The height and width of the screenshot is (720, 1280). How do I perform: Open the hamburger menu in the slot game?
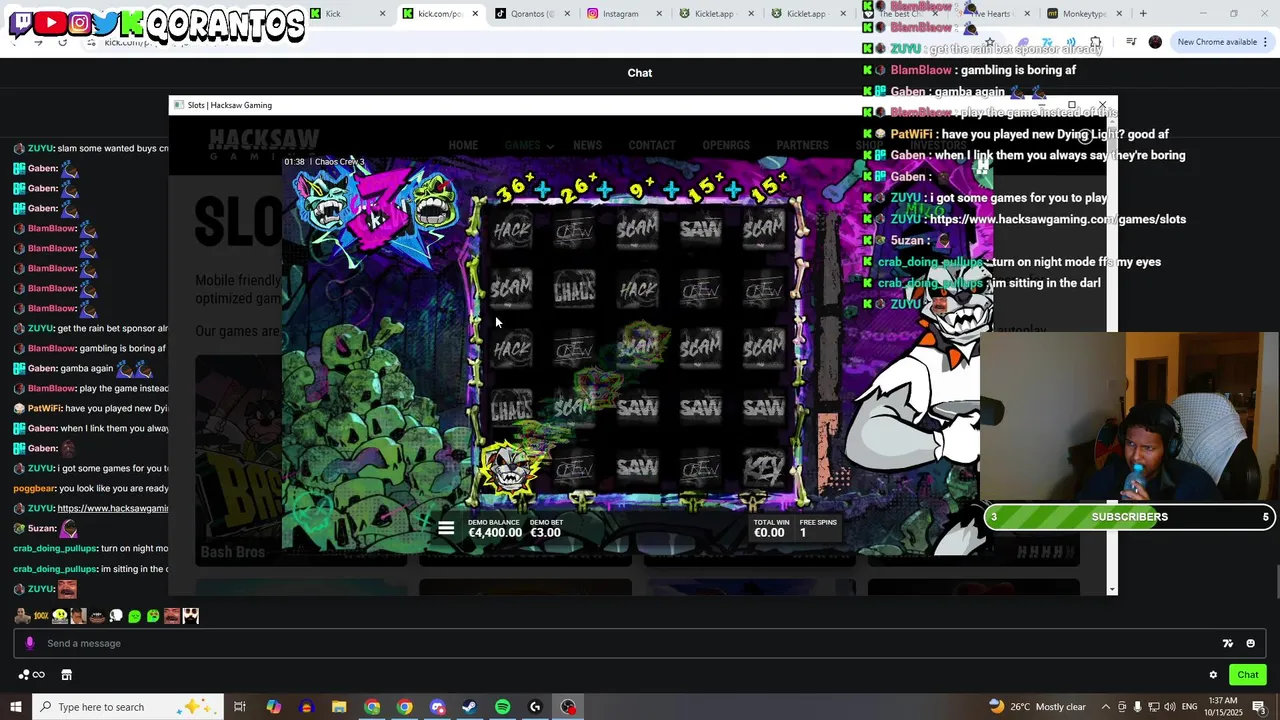pos(446,529)
